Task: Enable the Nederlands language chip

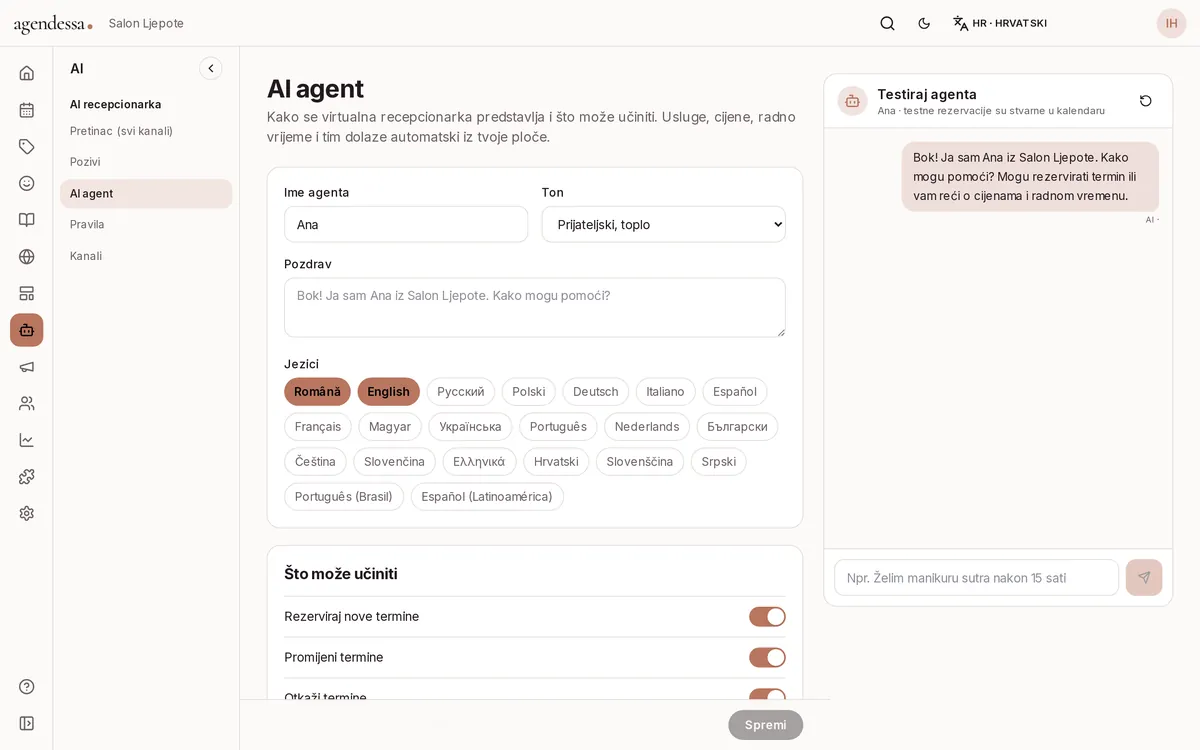Action: click(x=647, y=427)
